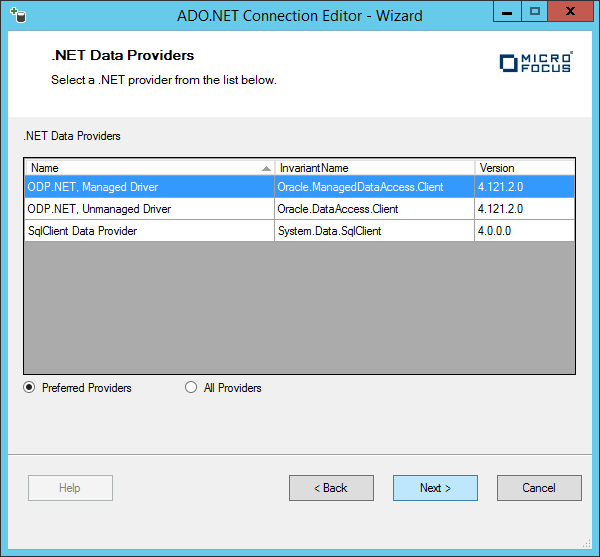Cancel the connection wizard
The image size is (600, 557).
(540, 488)
